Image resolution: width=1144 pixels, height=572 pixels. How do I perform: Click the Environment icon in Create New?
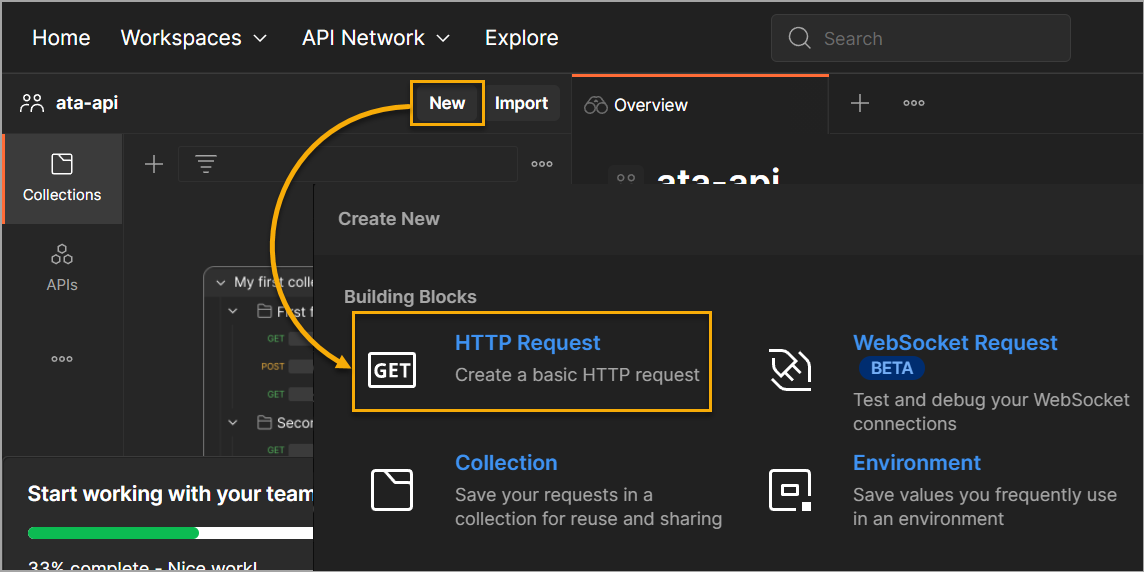point(790,490)
